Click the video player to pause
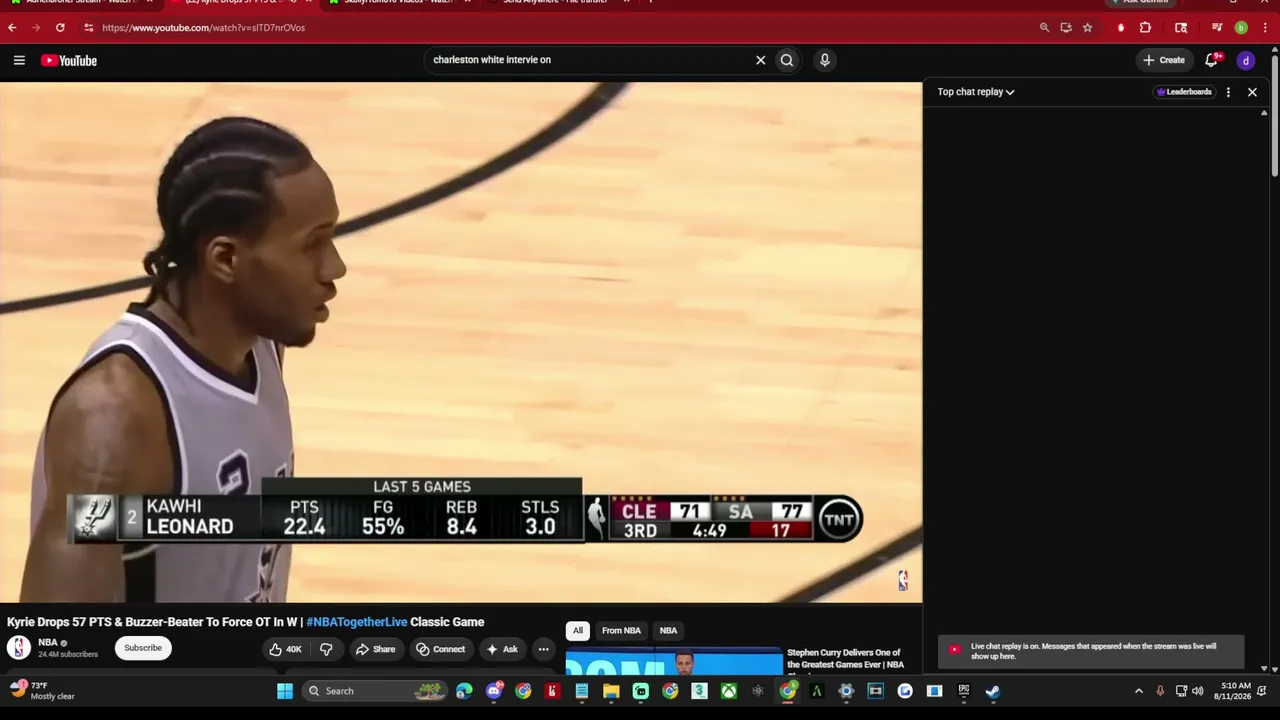1280x720 pixels. (461, 343)
